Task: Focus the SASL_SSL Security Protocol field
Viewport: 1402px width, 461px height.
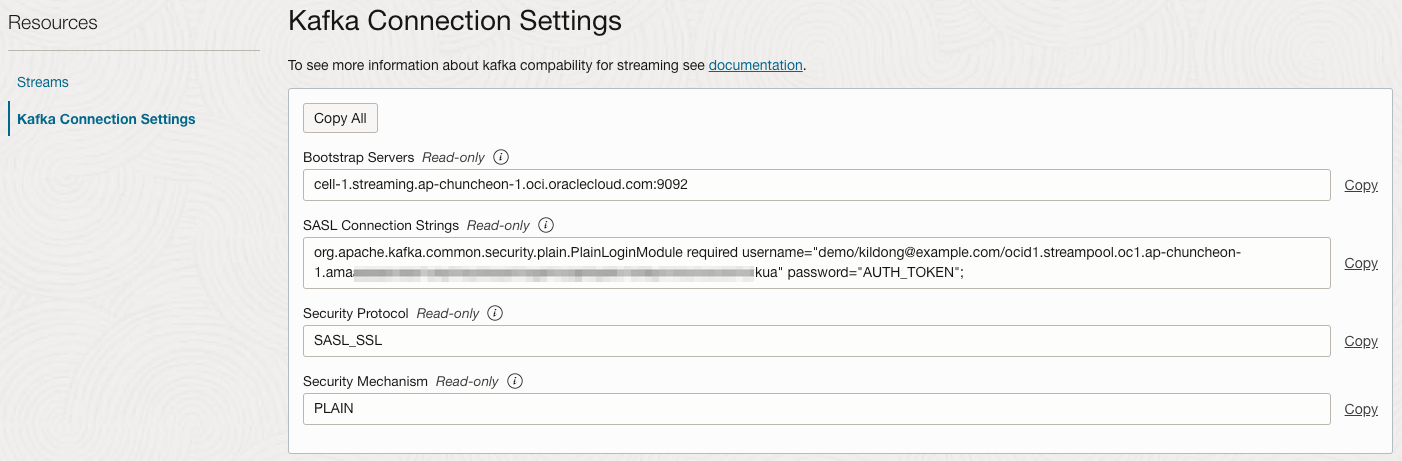Action: 815,341
